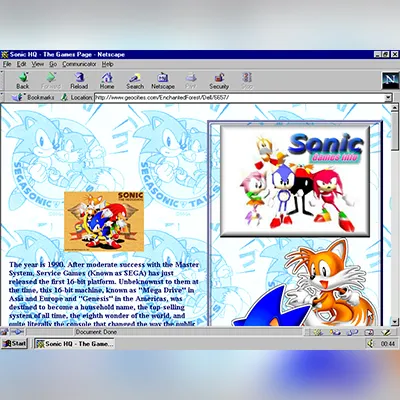Image resolution: width=400 pixels, height=400 pixels.
Task: Open the Go menu
Action: point(53,64)
